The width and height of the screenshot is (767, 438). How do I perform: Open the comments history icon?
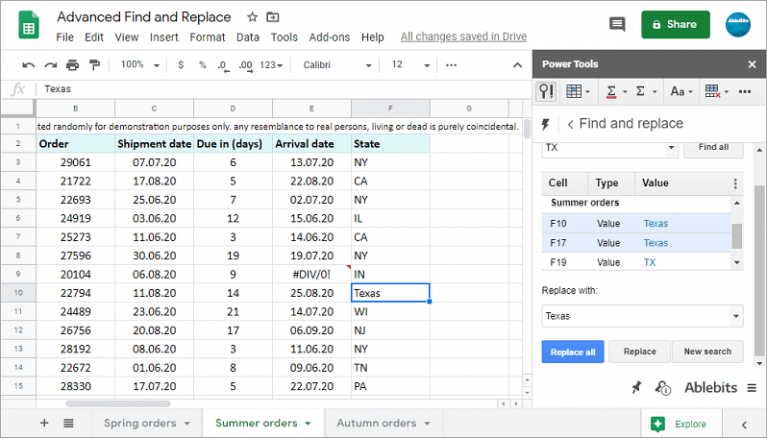(x=617, y=24)
